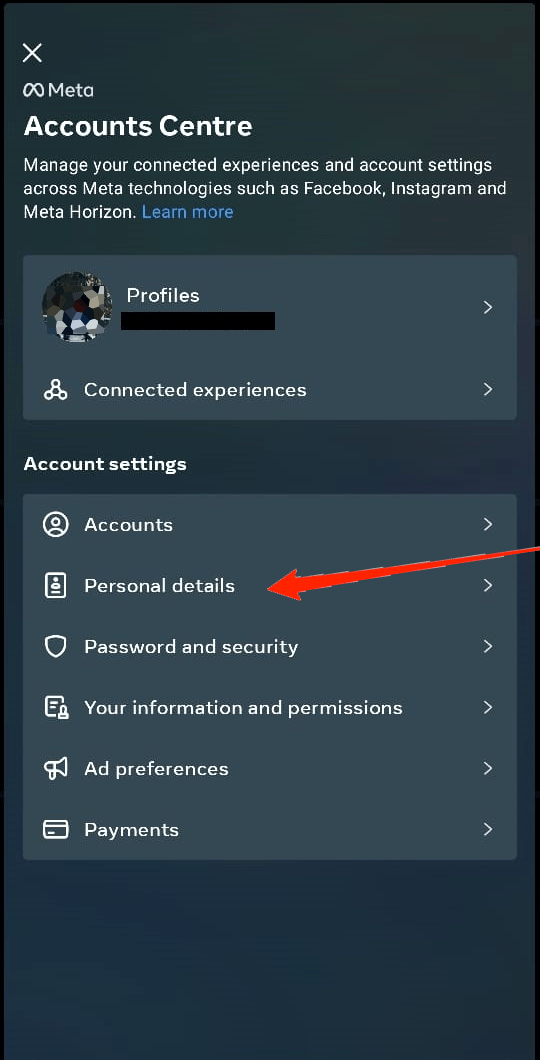540x1060 pixels.
Task: Click the Payments credit card icon
Action: pos(55,829)
